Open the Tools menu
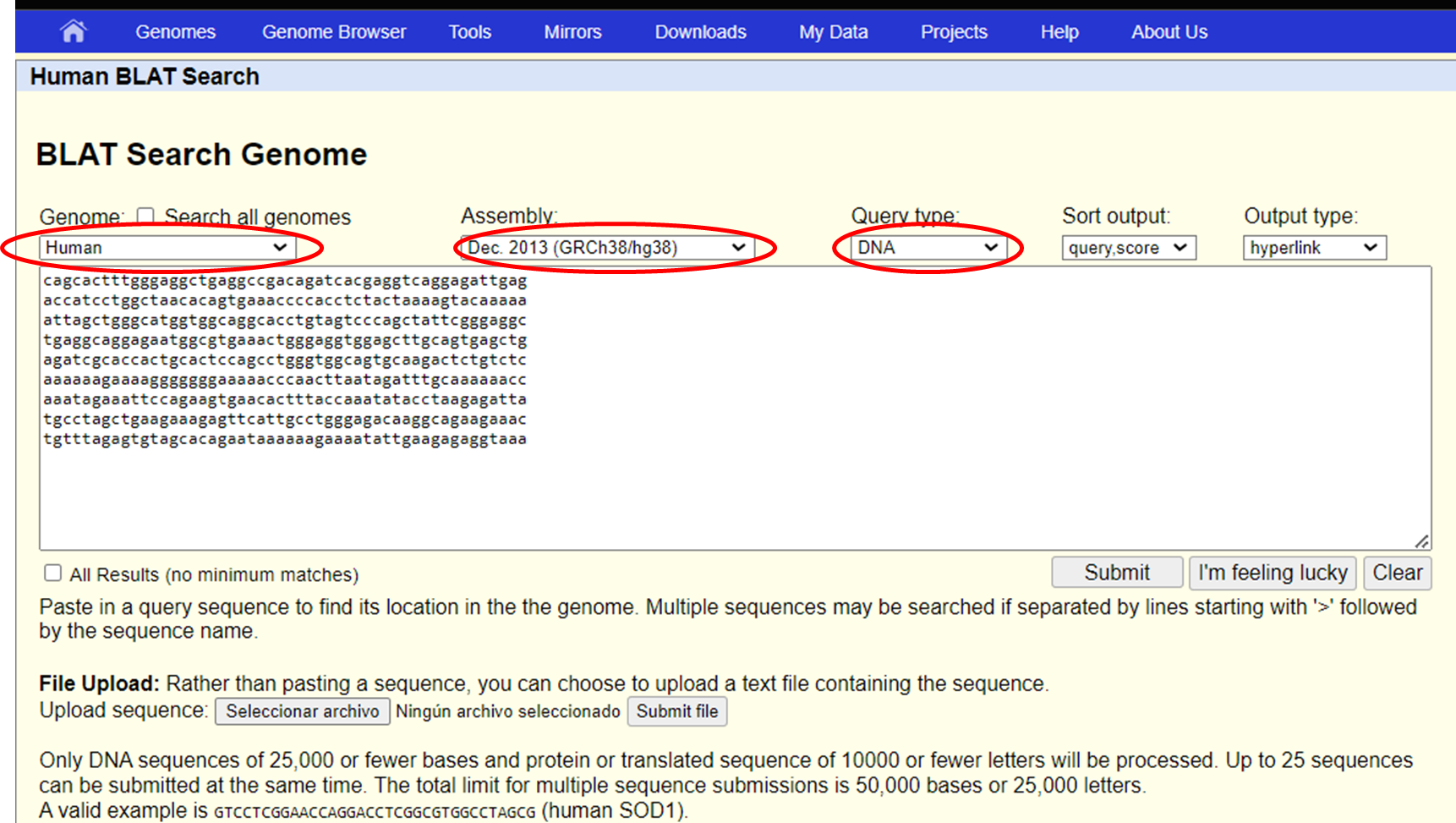This screenshot has height=823, width=1456. (x=469, y=32)
